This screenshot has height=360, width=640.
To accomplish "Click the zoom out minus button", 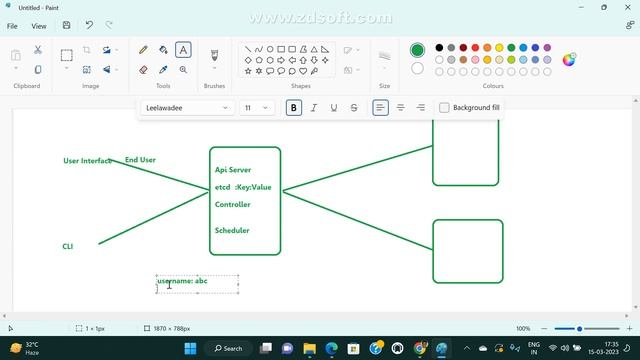I will coord(544,329).
